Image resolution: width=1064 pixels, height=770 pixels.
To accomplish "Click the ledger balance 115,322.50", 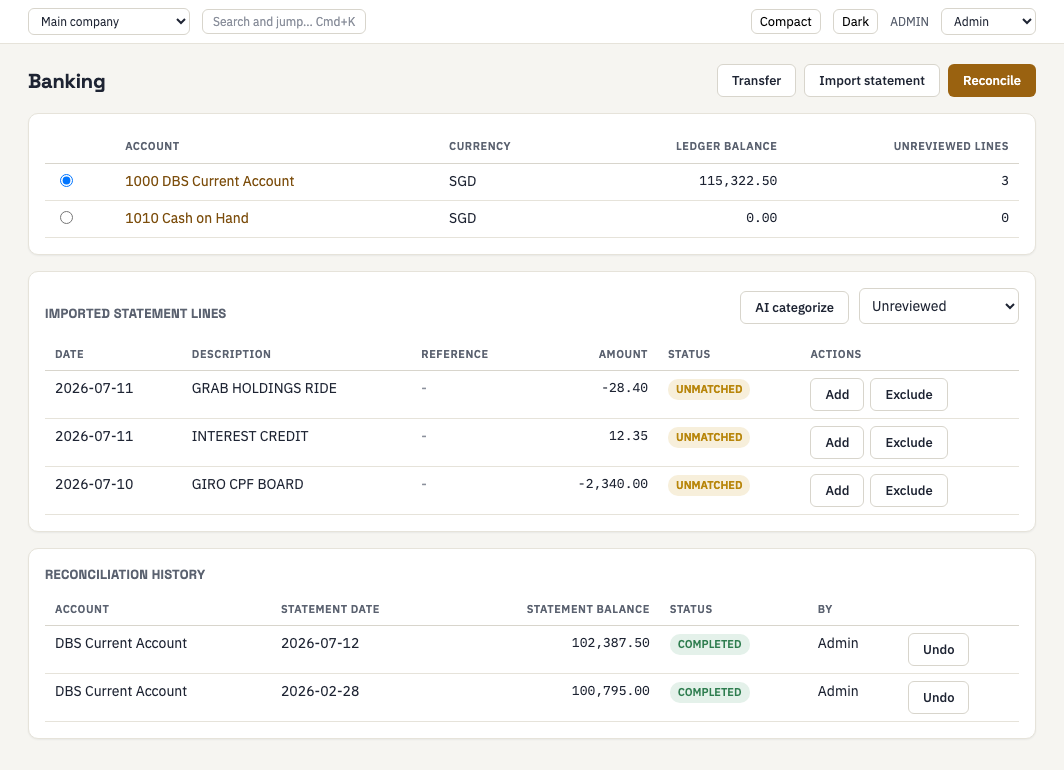I will point(738,181).
